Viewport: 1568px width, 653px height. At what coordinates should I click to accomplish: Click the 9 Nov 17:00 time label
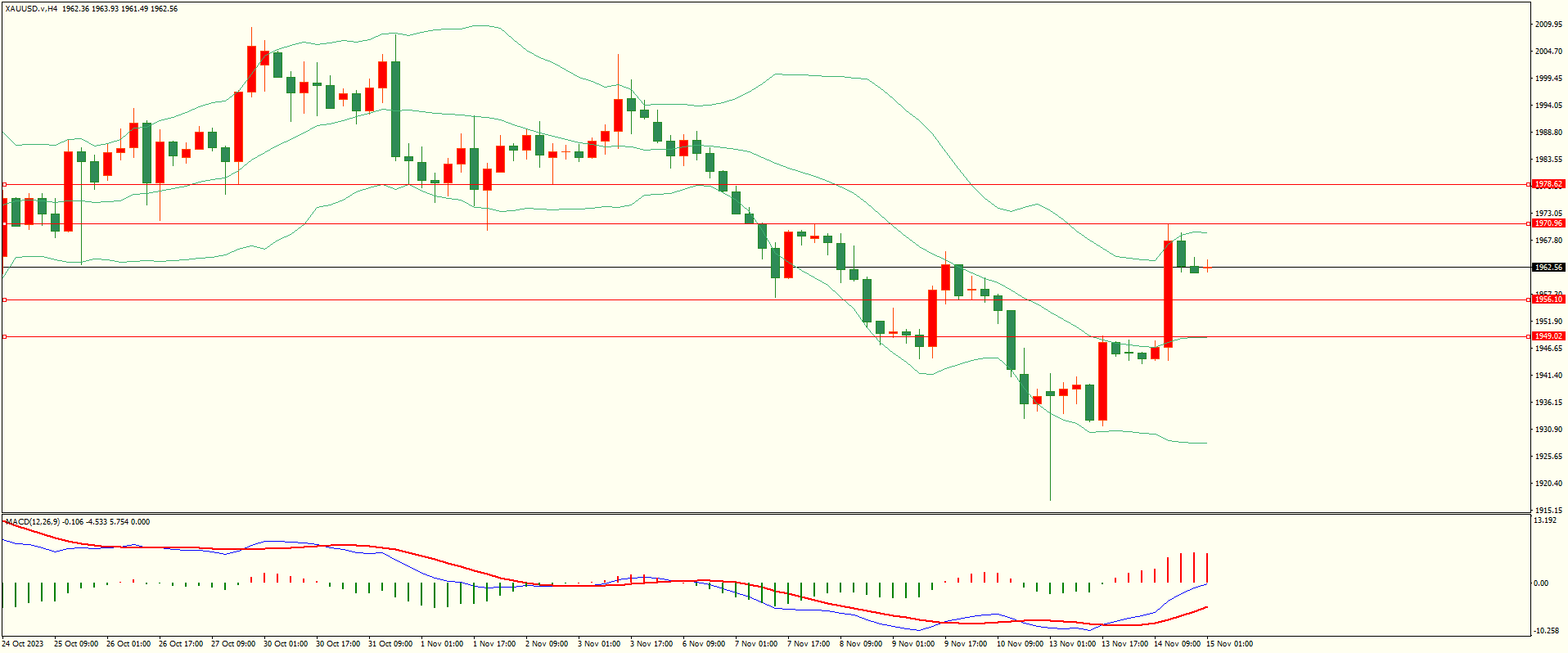pyautogui.click(x=966, y=644)
